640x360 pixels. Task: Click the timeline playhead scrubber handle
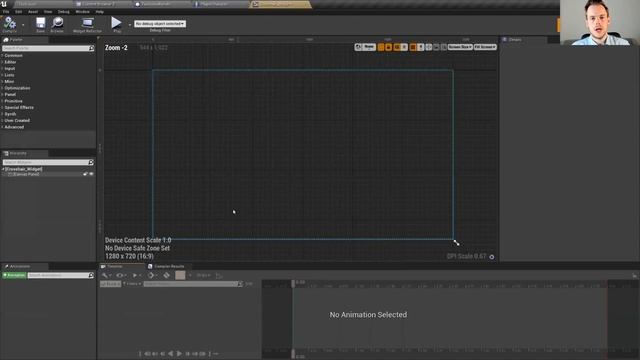point(293,283)
